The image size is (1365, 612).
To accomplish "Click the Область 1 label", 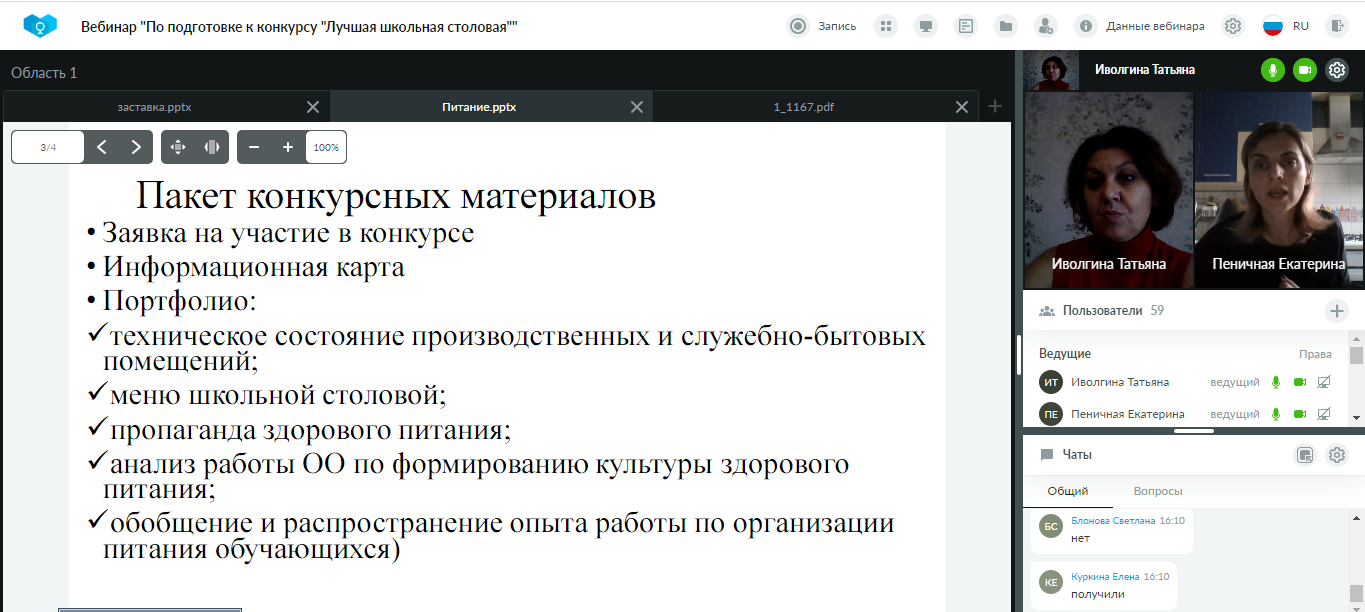I will click(44, 72).
